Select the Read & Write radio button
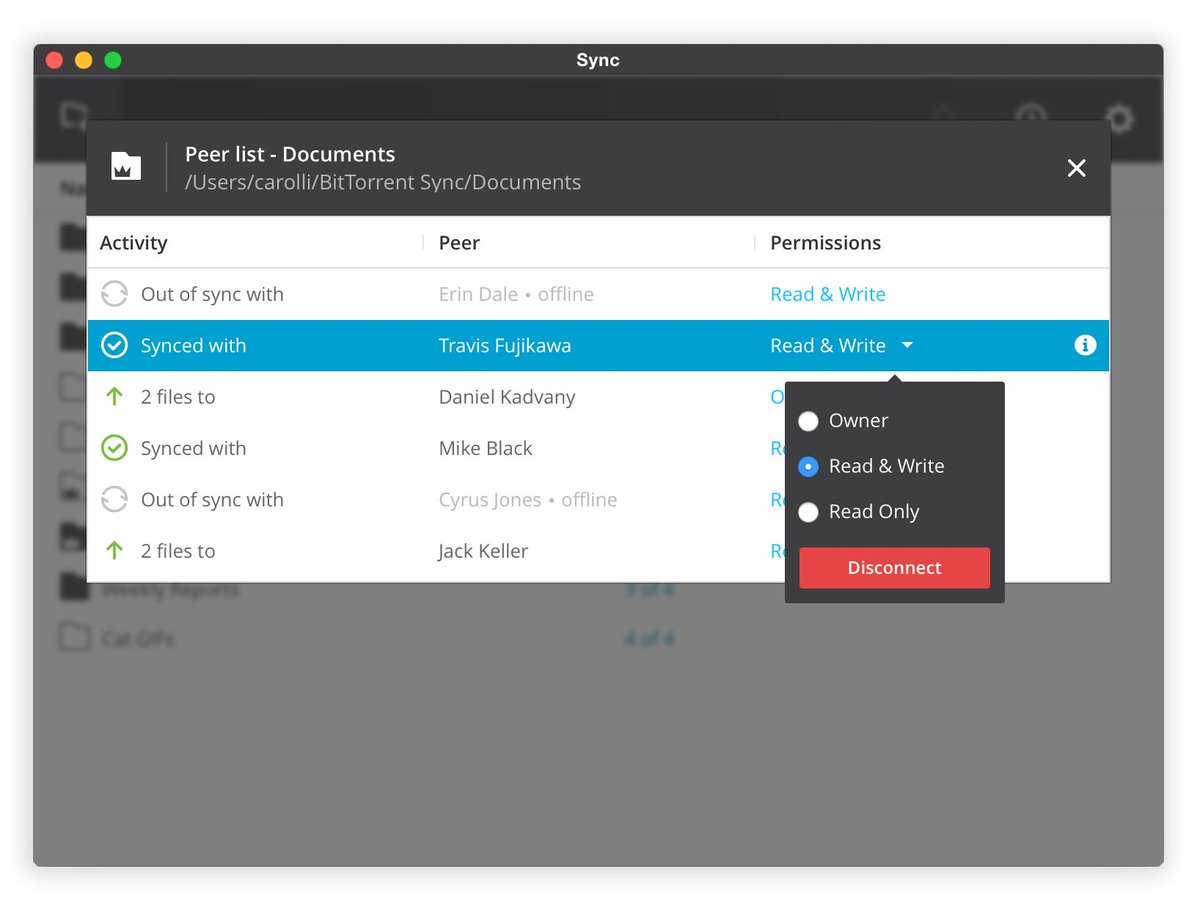The image size is (1200, 910). coord(808,466)
